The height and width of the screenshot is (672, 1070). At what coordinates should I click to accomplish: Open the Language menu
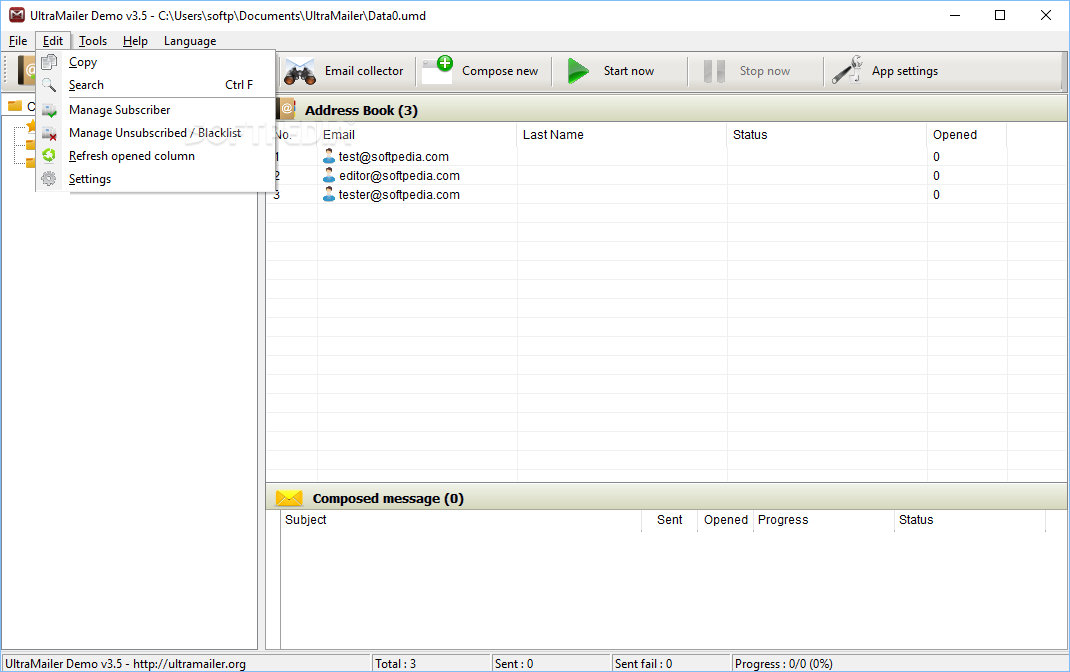(190, 41)
